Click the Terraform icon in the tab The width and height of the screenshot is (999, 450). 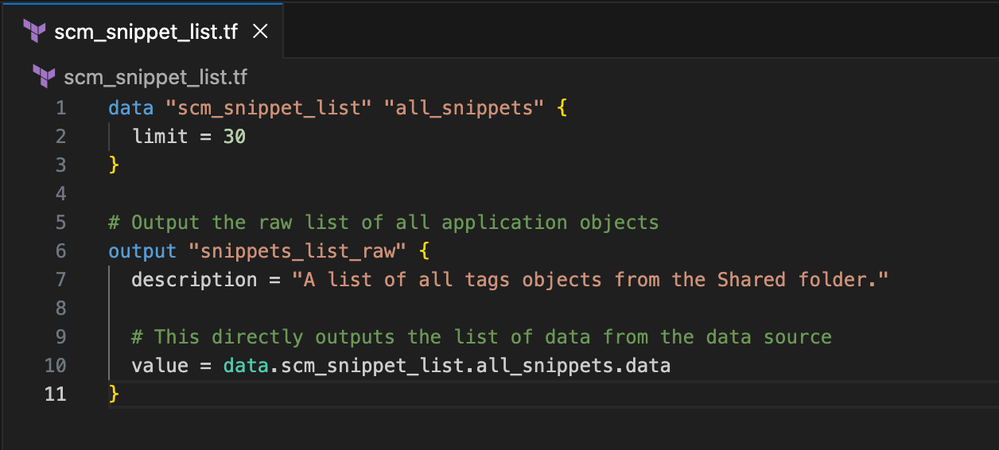pos(34,31)
